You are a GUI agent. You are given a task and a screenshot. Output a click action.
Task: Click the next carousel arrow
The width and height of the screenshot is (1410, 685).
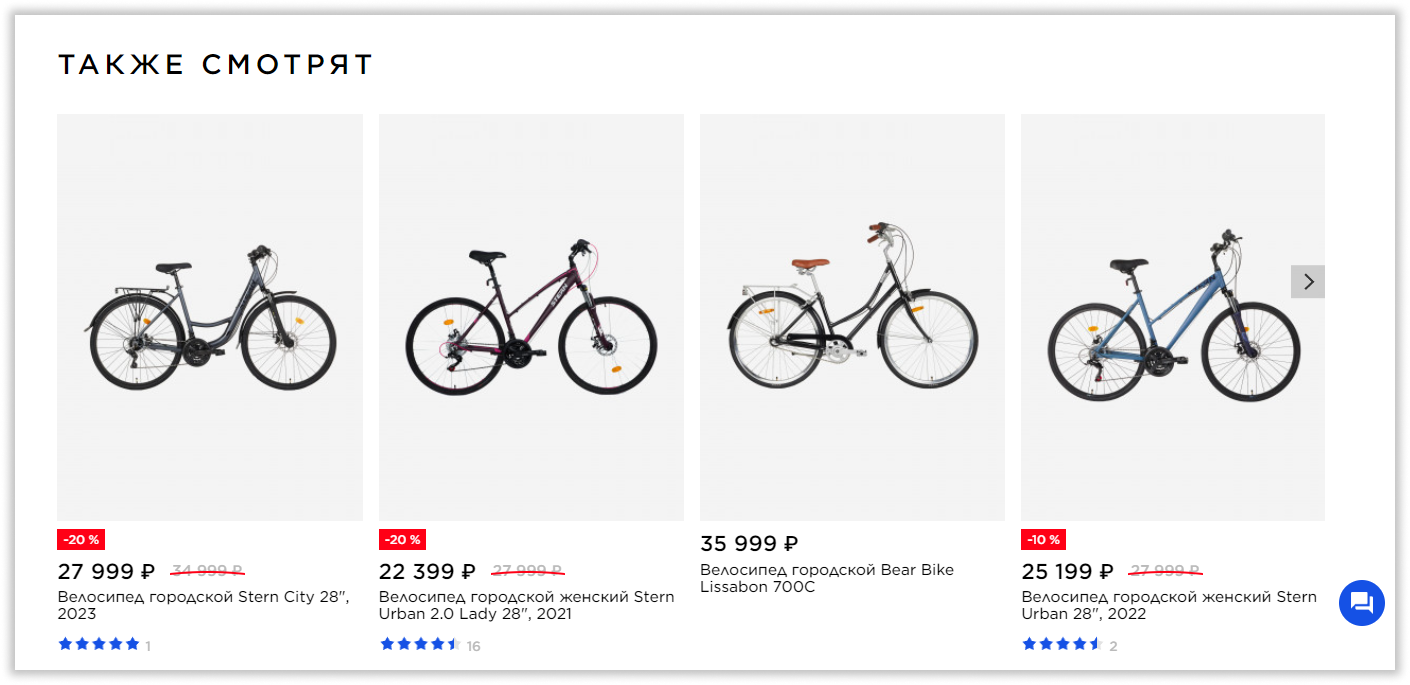[x=1308, y=282]
